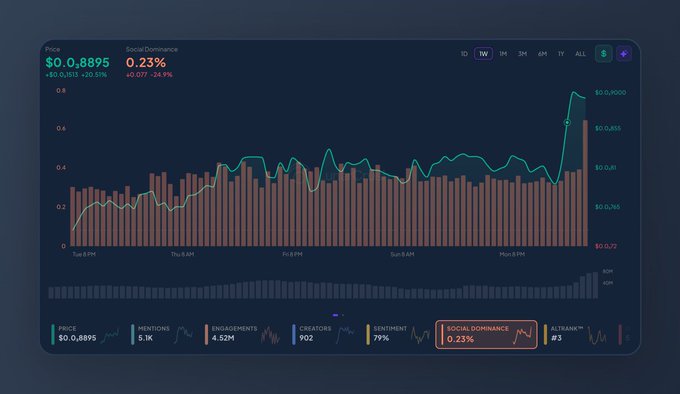Screen dimensions: 680x394
Task: Click the Sentiment sparkline mini chart
Action: click(420, 335)
